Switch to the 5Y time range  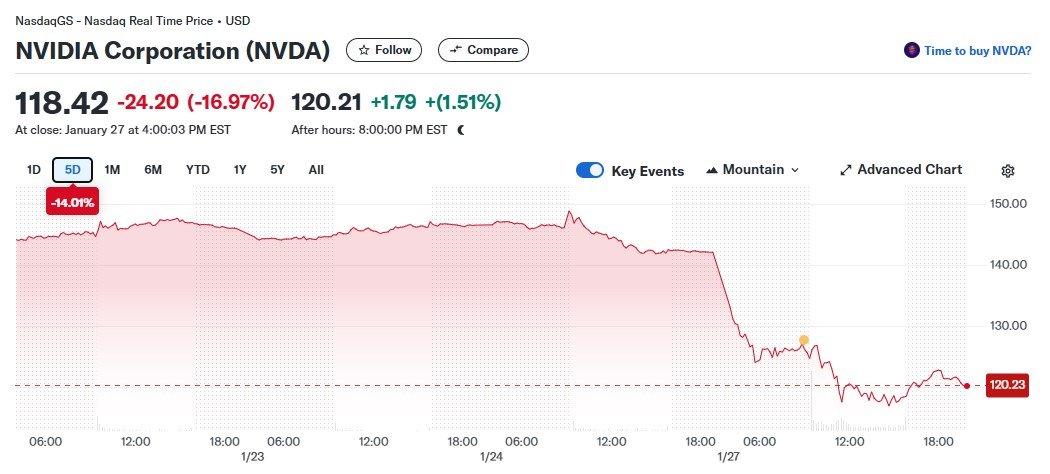tap(277, 170)
